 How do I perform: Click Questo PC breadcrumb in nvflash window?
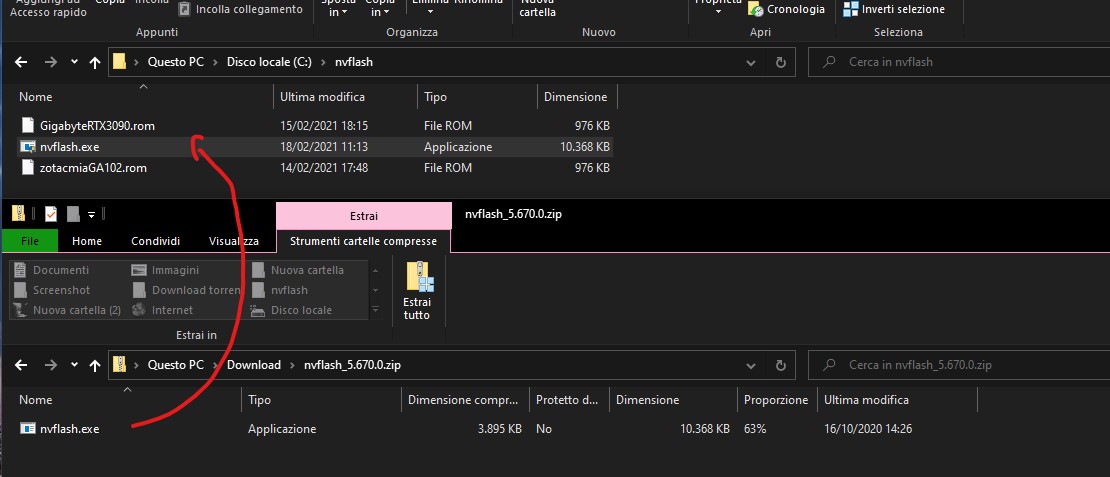(x=176, y=62)
